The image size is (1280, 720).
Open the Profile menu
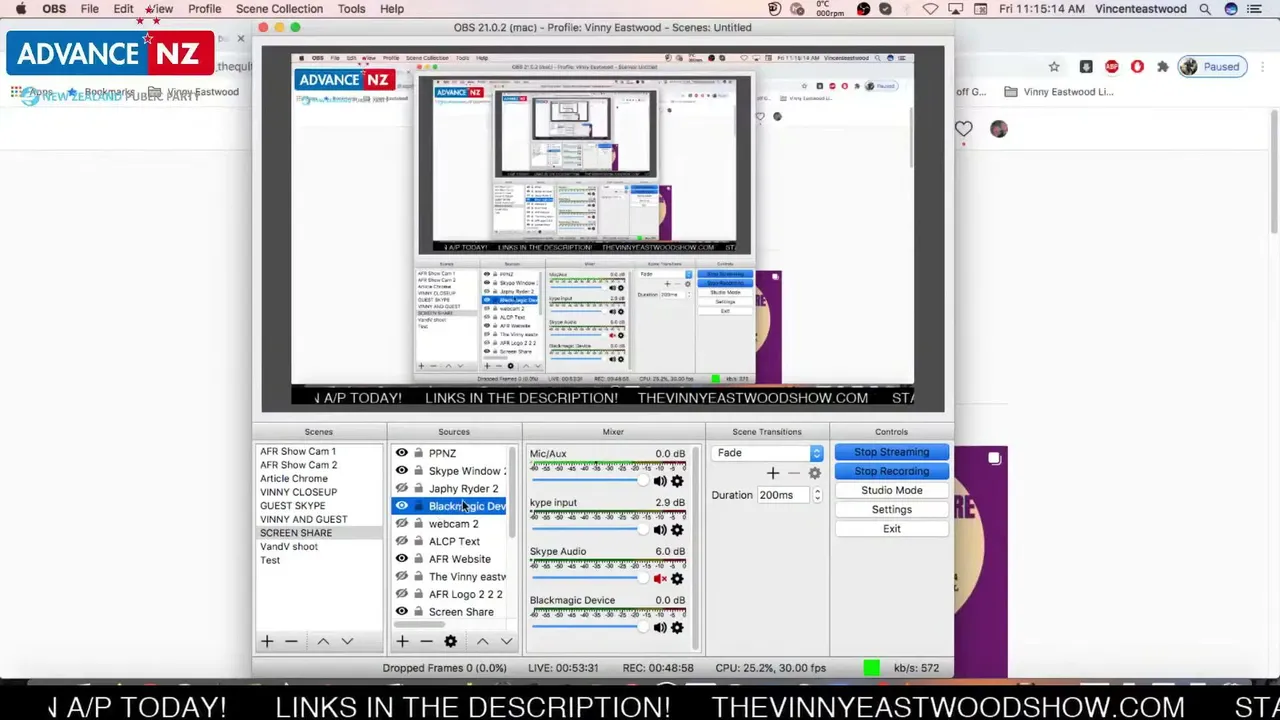(204, 9)
